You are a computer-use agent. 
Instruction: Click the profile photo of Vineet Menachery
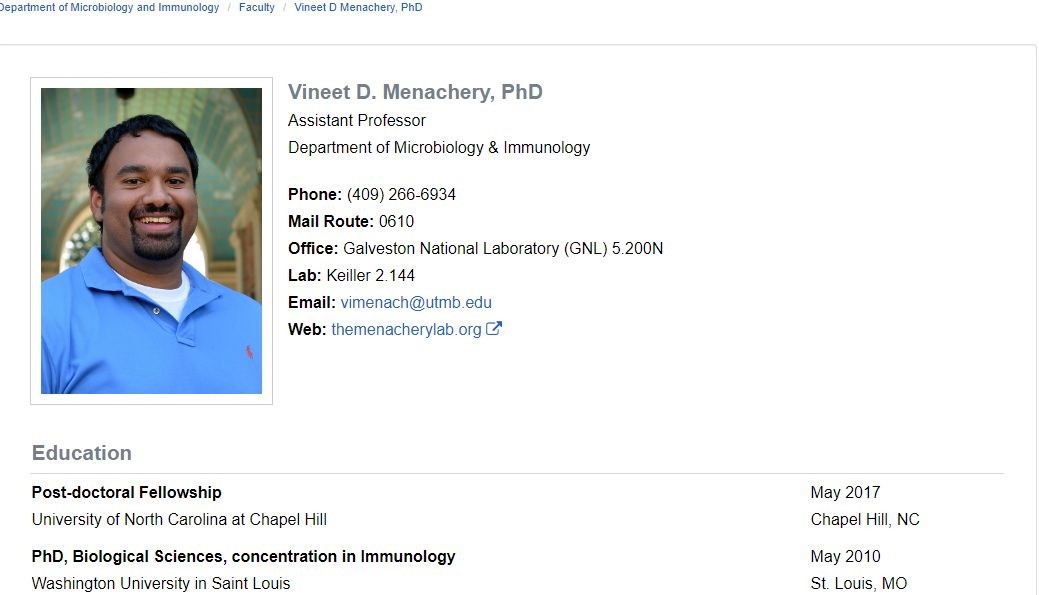[151, 241]
